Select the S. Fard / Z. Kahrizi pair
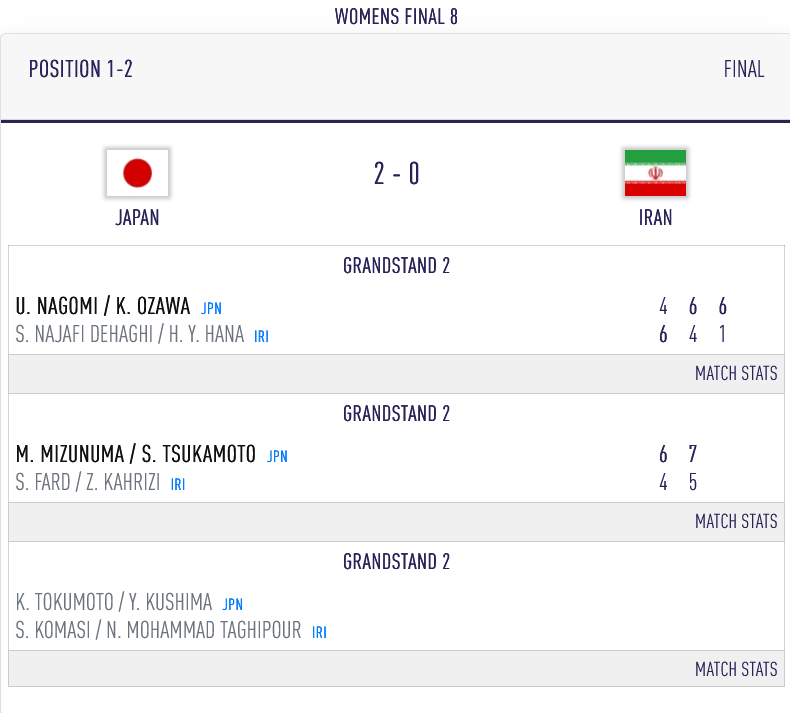The width and height of the screenshot is (790, 713). pos(88,483)
